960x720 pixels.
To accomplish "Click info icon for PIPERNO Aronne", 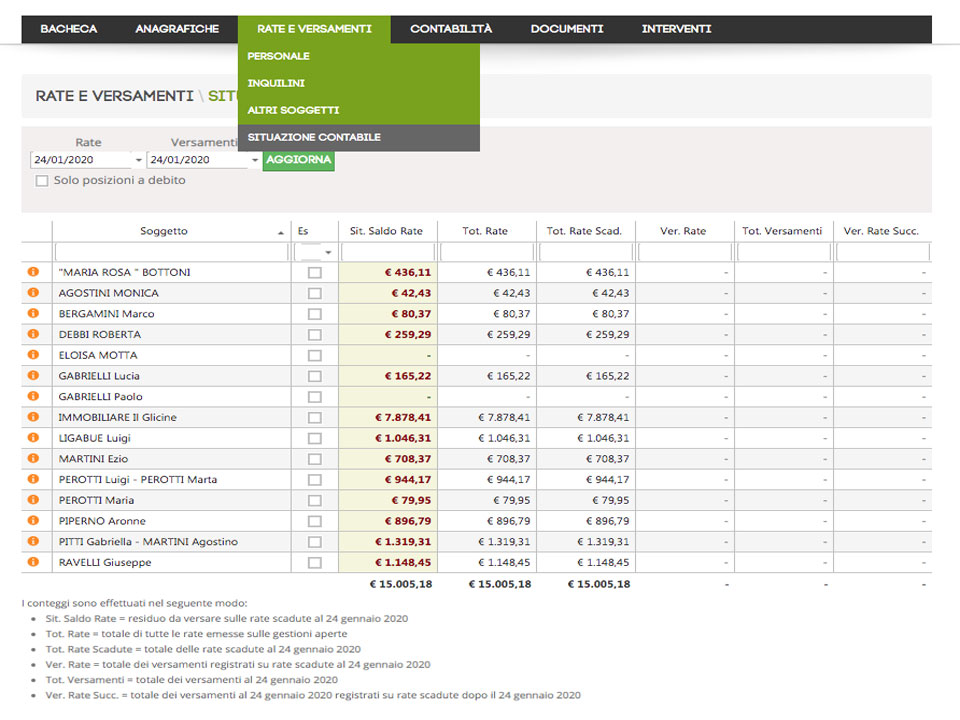I will click(x=33, y=521).
